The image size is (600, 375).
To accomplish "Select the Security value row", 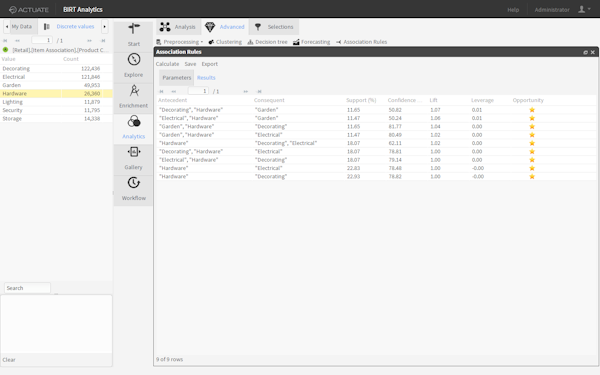I will click(56, 110).
